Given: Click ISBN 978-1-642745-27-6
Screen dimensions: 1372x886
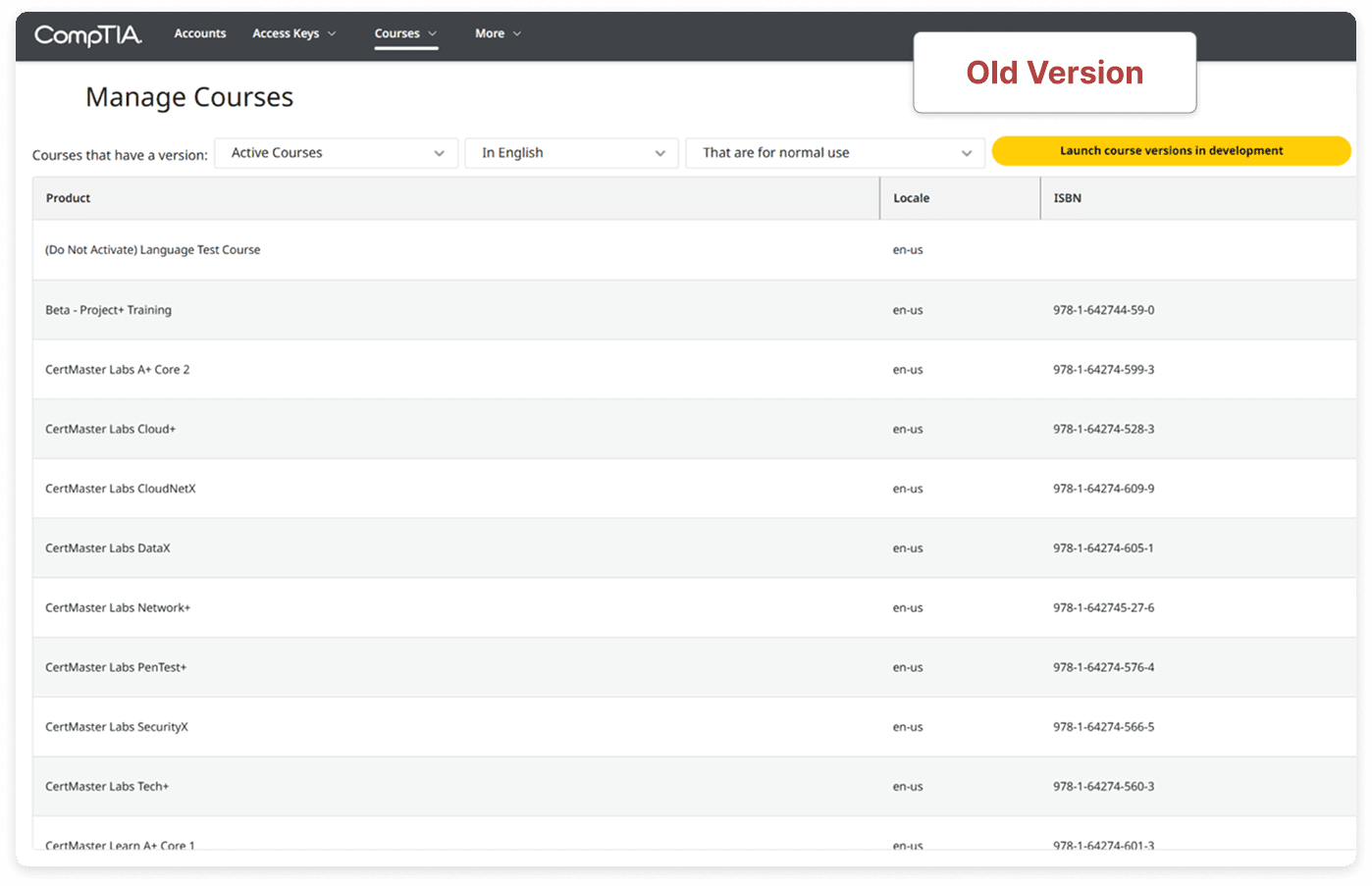Looking at the screenshot, I should click(x=1103, y=608).
